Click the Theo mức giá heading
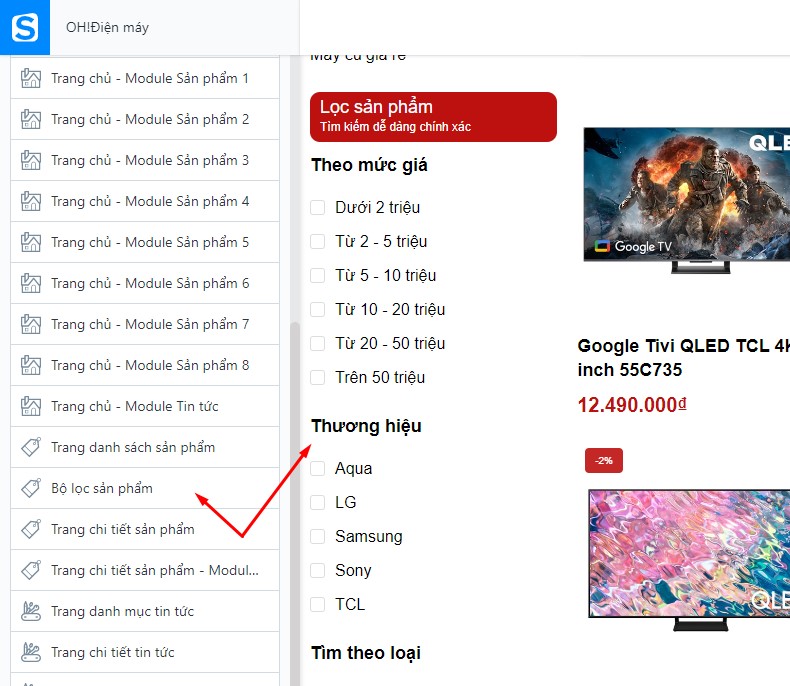This screenshot has width=790, height=686. pos(369,165)
